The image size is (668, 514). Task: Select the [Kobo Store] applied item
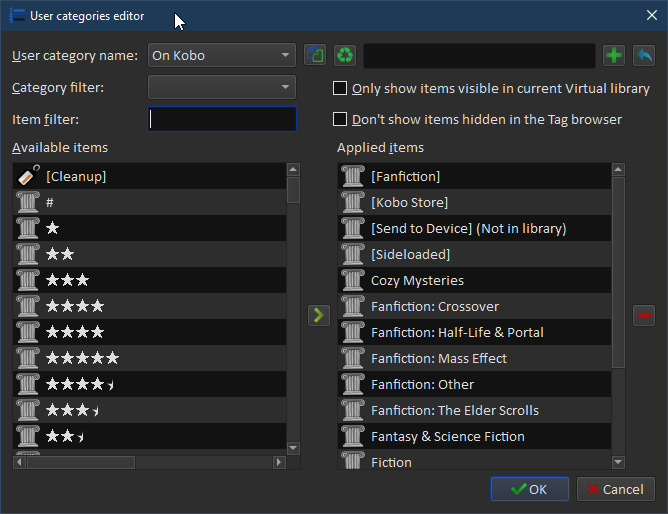pos(409,202)
